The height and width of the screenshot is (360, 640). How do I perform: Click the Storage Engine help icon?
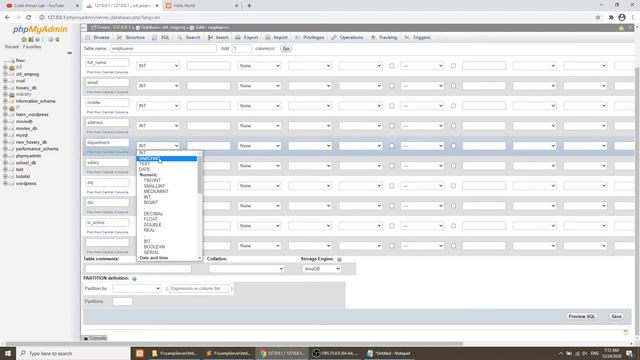pos(339,259)
